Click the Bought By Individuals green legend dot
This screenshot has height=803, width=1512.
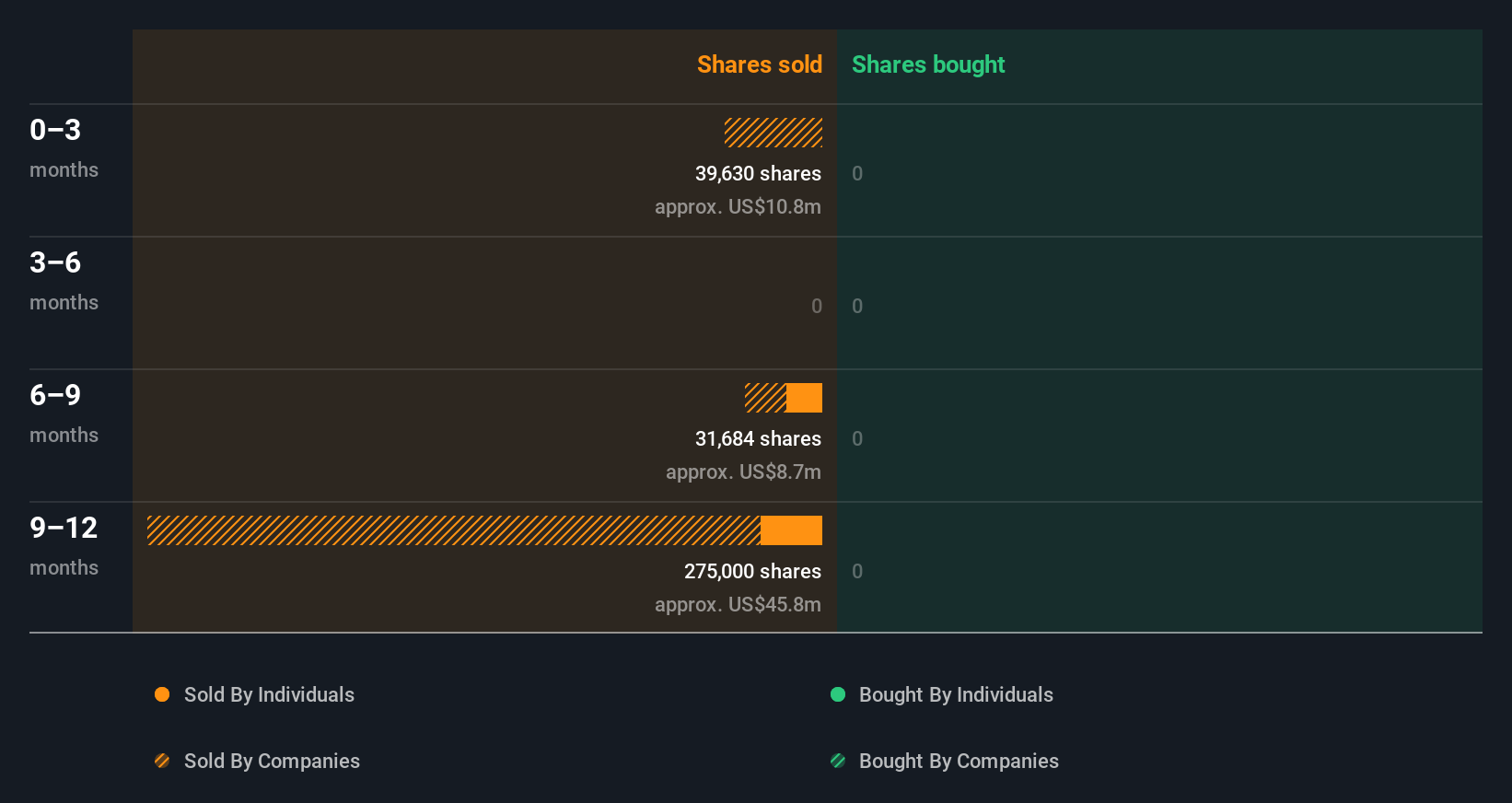click(x=838, y=694)
